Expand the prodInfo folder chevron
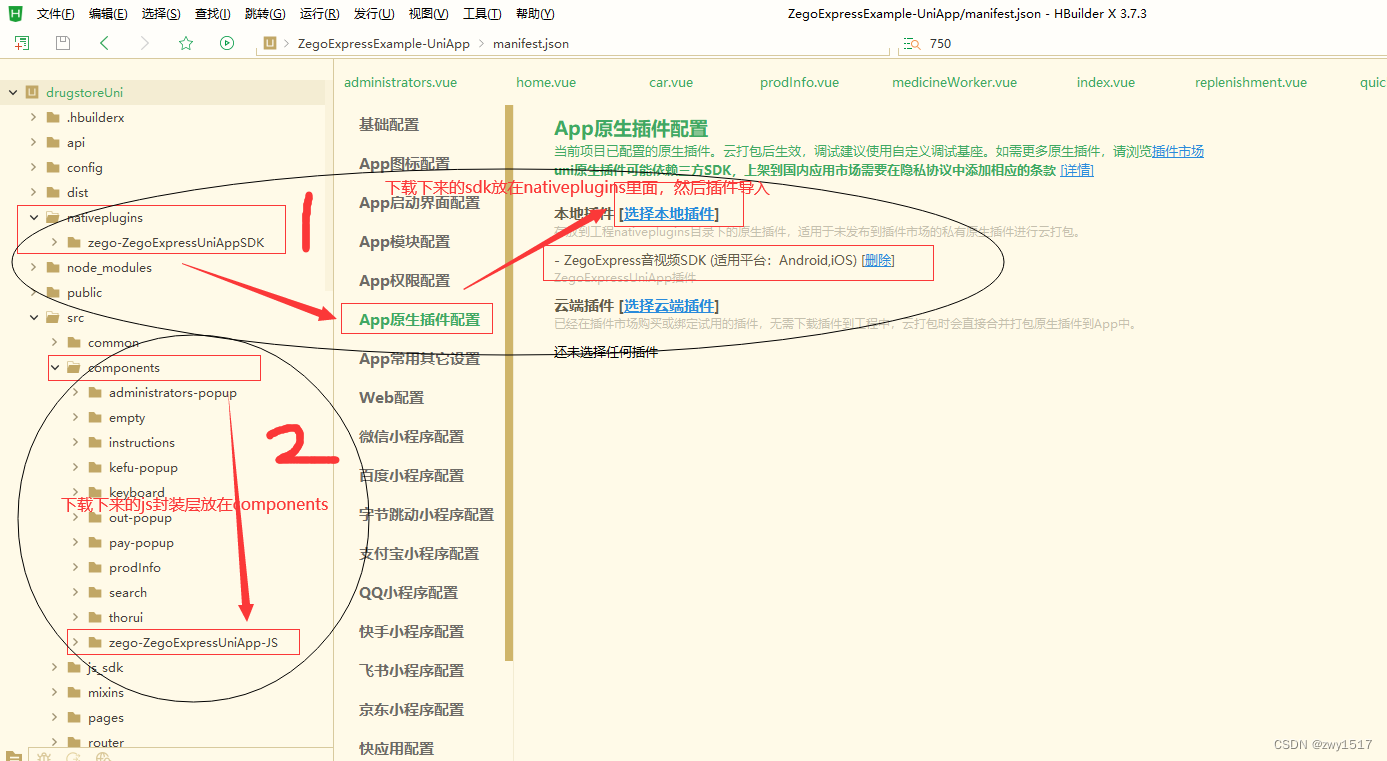This screenshot has height=761, width=1387. tap(76, 568)
